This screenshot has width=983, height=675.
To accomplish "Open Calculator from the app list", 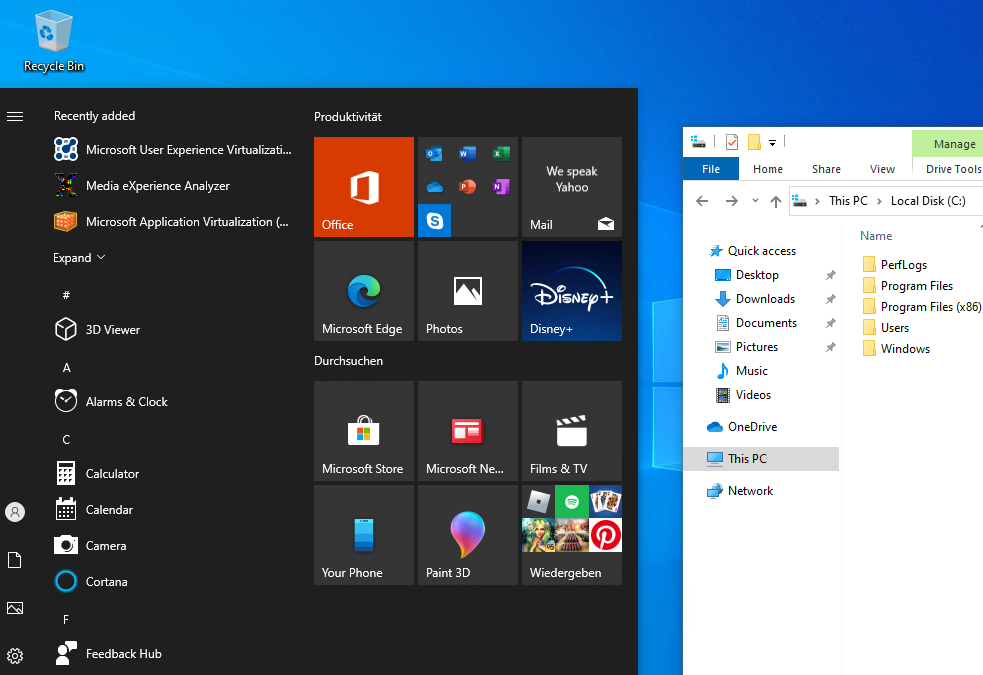I will [x=97, y=474].
